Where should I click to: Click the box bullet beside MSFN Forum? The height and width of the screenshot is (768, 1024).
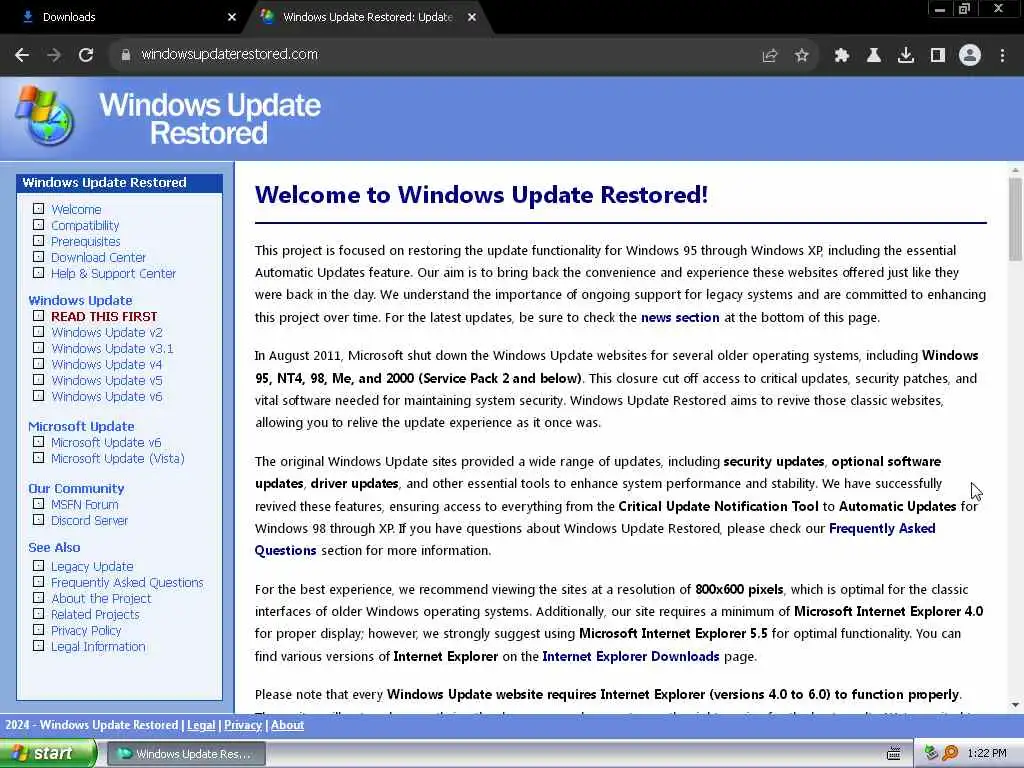click(x=39, y=504)
